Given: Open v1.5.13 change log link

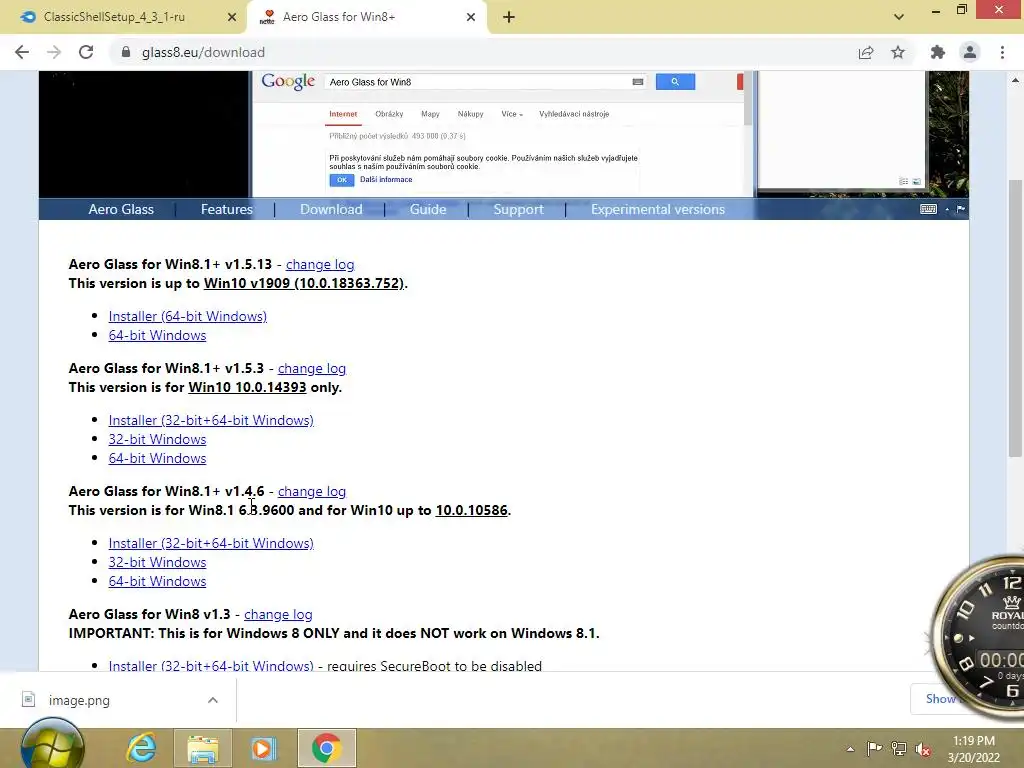Looking at the screenshot, I should pos(320,264).
